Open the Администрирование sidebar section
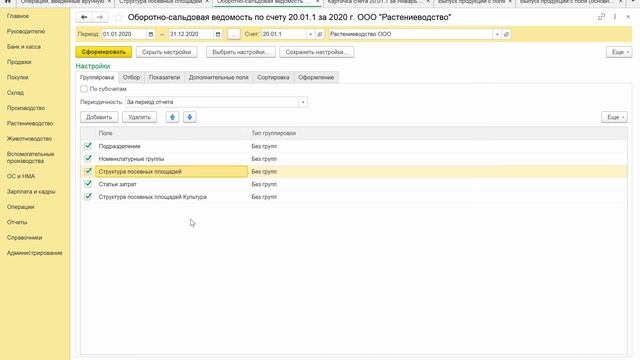 [x=35, y=253]
